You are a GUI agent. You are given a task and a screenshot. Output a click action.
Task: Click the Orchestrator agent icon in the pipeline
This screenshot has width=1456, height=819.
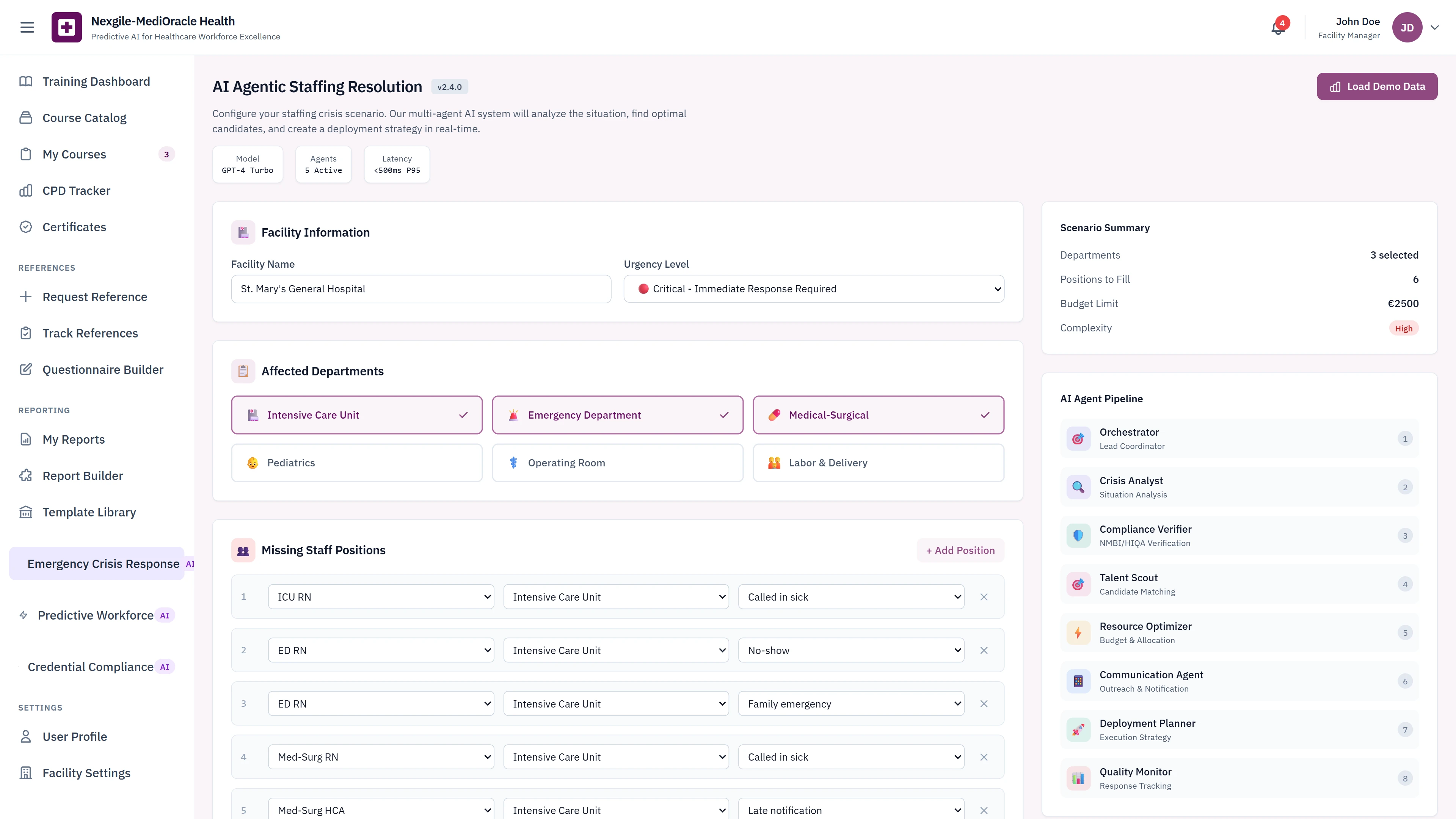tap(1078, 438)
